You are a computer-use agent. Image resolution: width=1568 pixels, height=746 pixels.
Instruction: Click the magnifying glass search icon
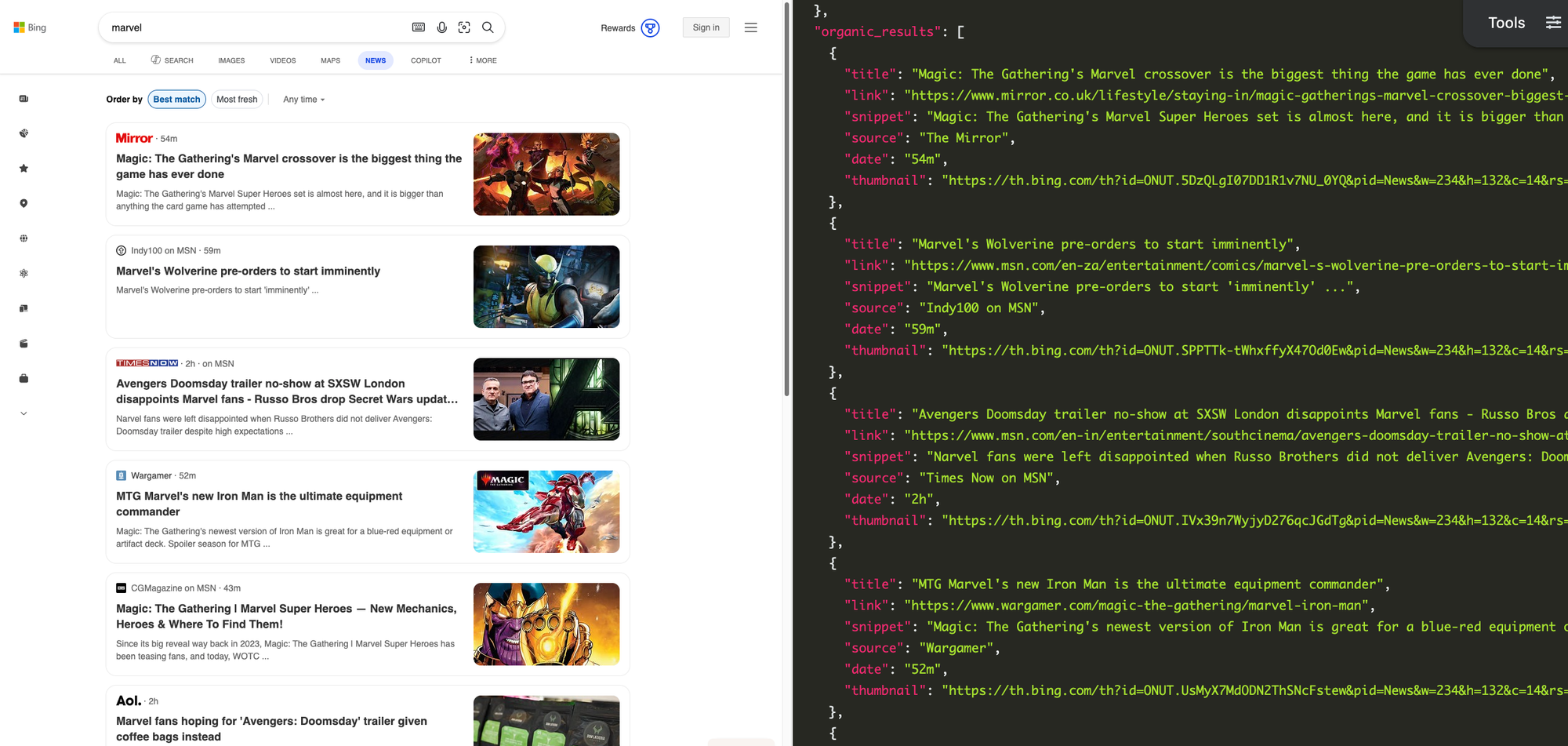tap(488, 27)
